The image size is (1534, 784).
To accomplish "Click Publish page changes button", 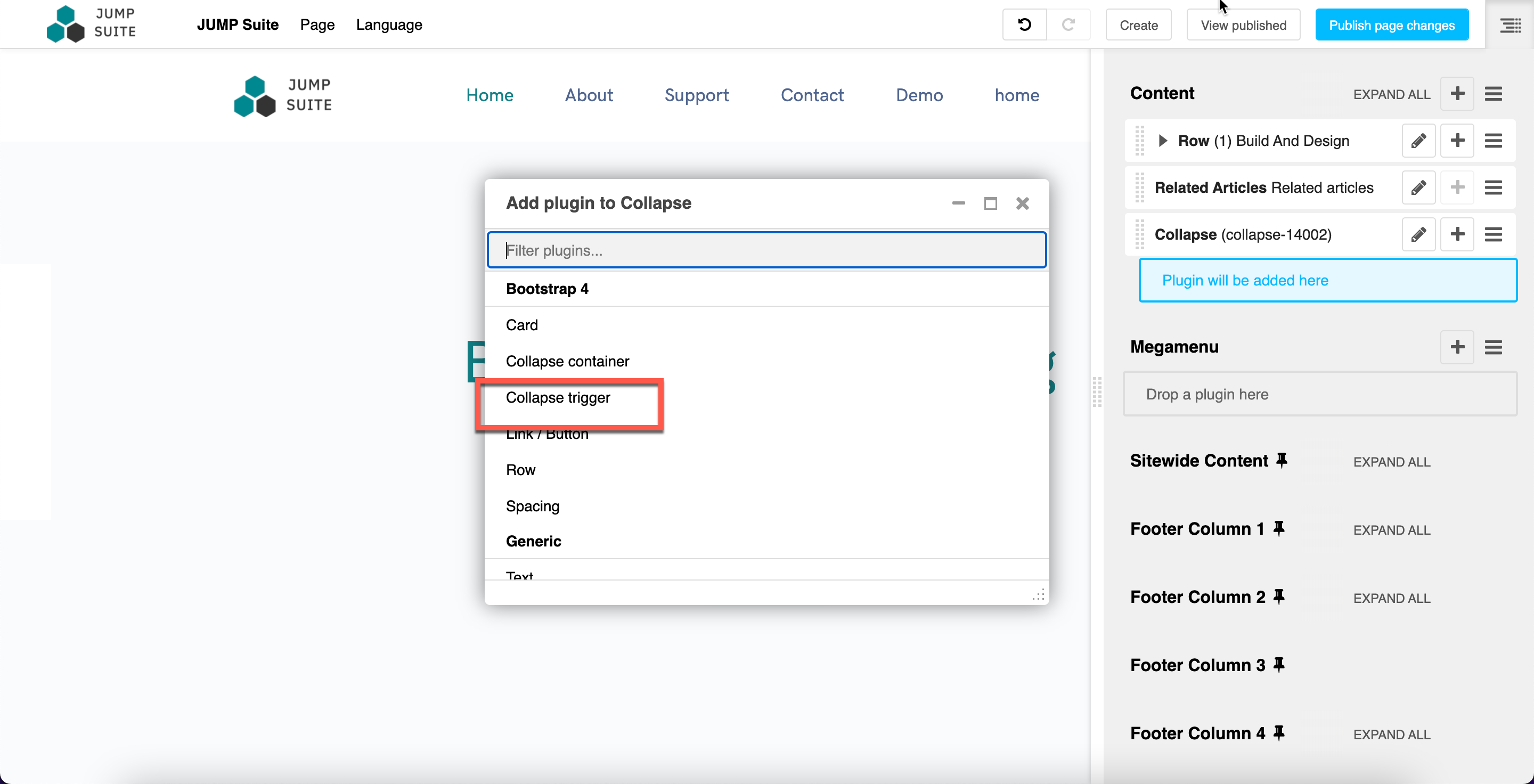I will (1391, 25).
